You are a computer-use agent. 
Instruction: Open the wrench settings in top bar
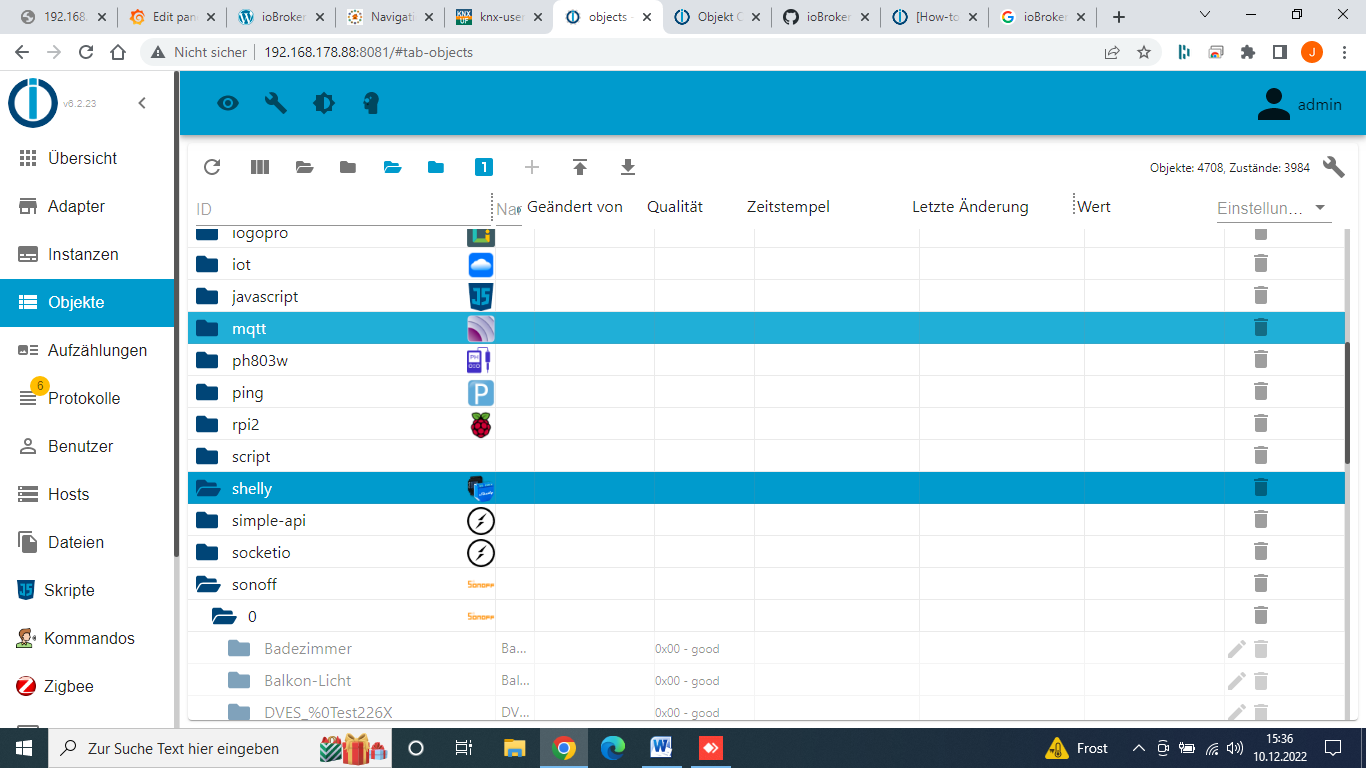point(276,103)
